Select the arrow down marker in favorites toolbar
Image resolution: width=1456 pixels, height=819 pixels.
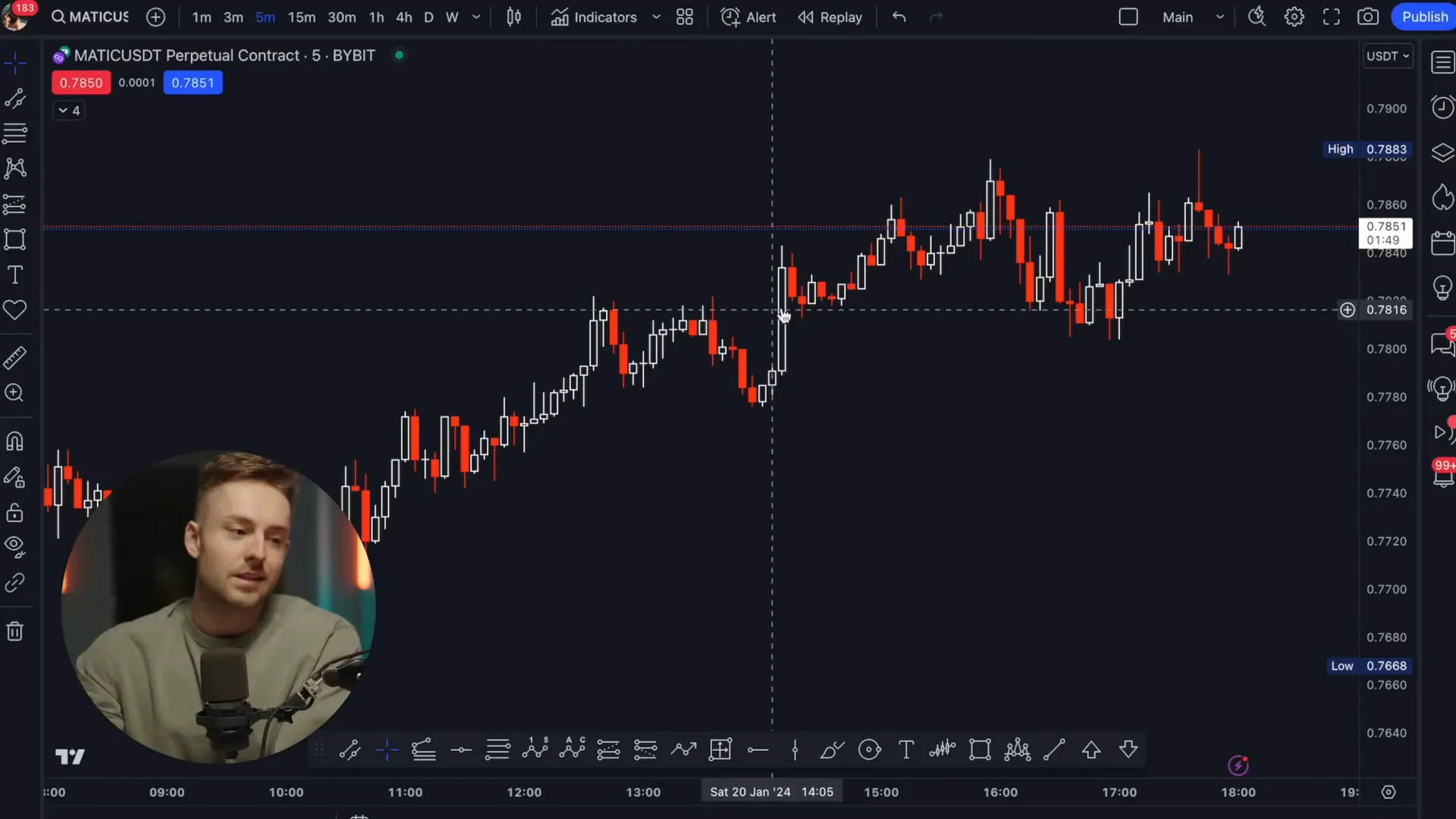(x=1128, y=750)
